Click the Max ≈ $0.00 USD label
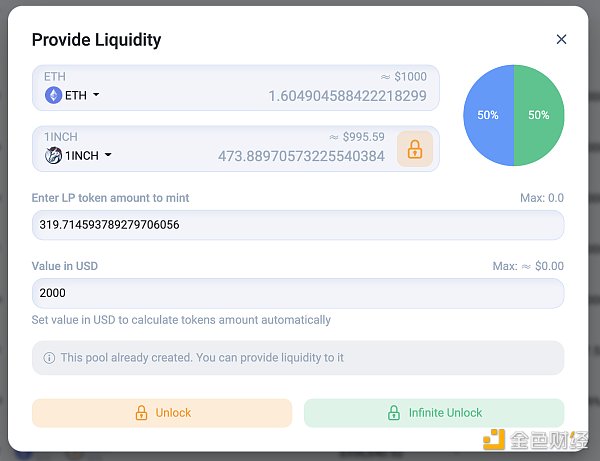Screen dimensions: 600x461 pyautogui.click(x=528, y=266)
